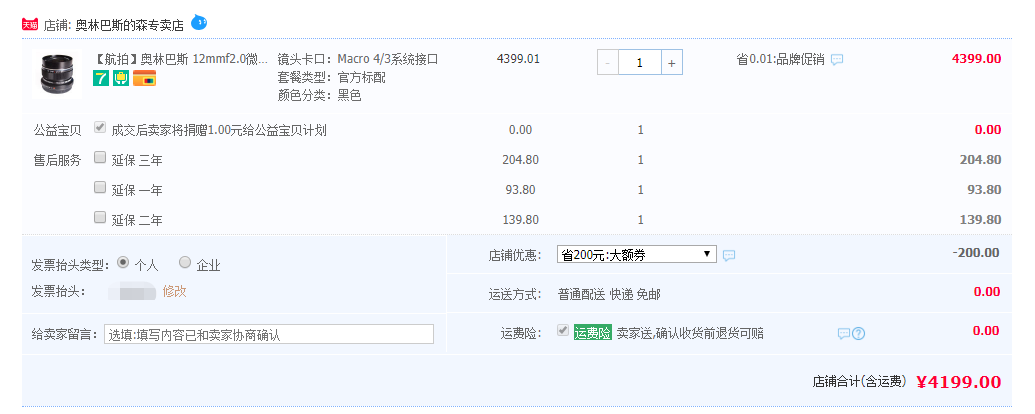The width and height of the screenshot is (1035, 414).
Task: Click the -200.00 coupon discount amount
Action: (x=976, y=253)
